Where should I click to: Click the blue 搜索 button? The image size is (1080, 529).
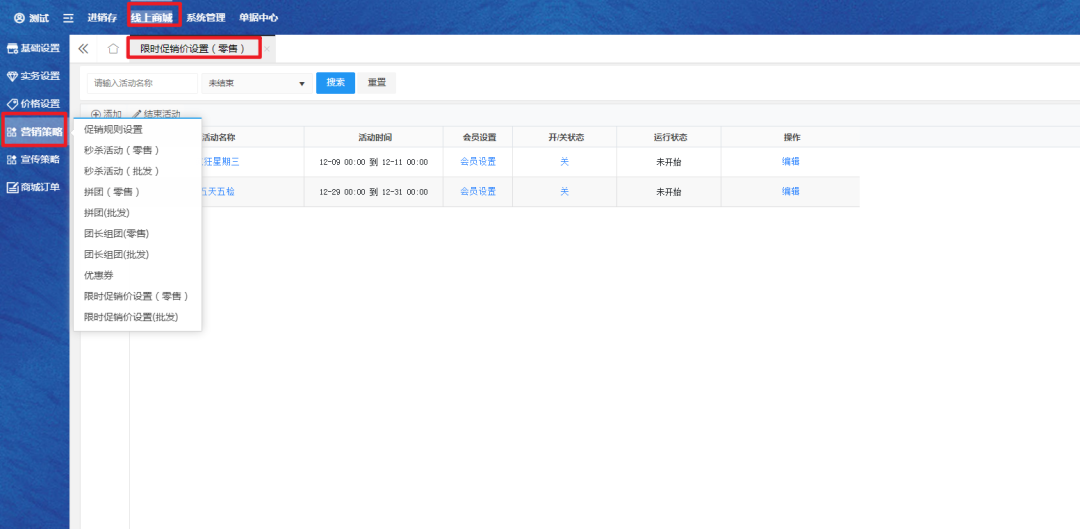click(335, 83)
